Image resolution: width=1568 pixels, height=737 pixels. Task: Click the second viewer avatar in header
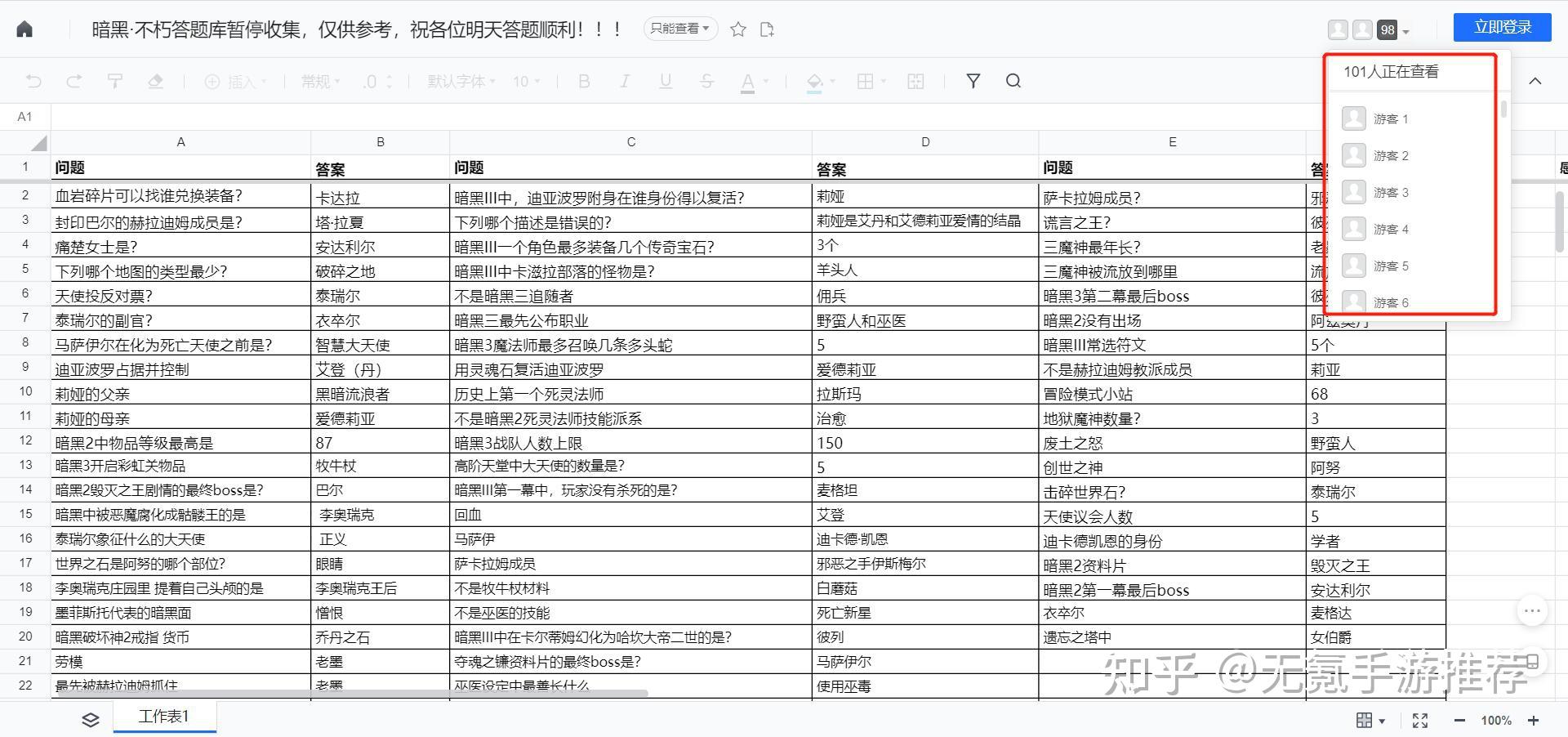tap(1362, 30)
